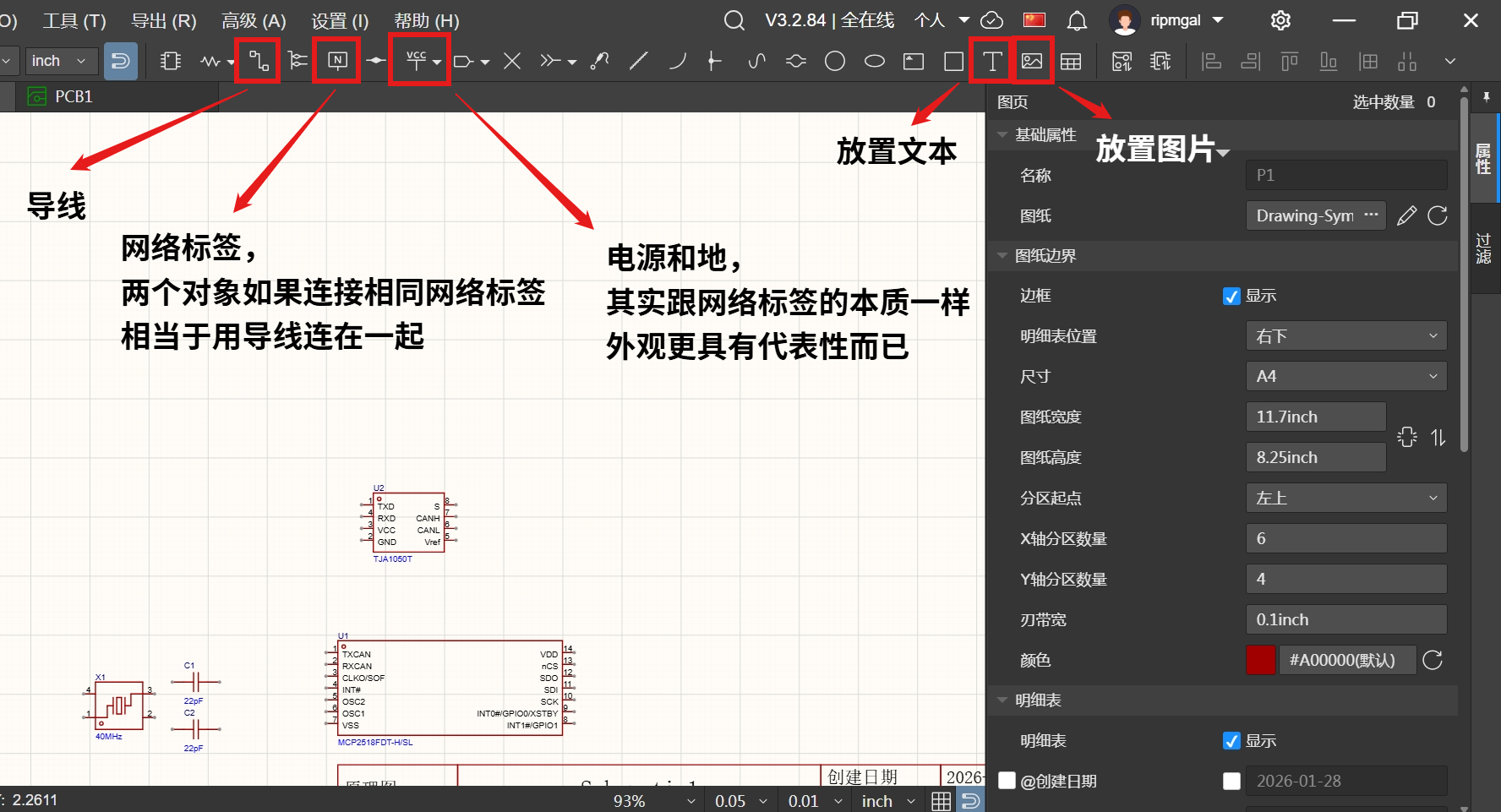
Task: Click the dark red 颜色 swatch
Action: (1260, 660)
